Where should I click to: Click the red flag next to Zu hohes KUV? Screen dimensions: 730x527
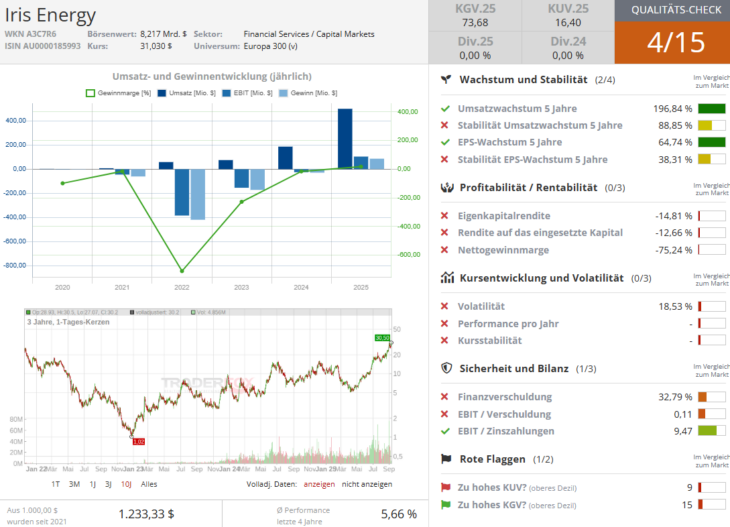[x=446, y=487]
